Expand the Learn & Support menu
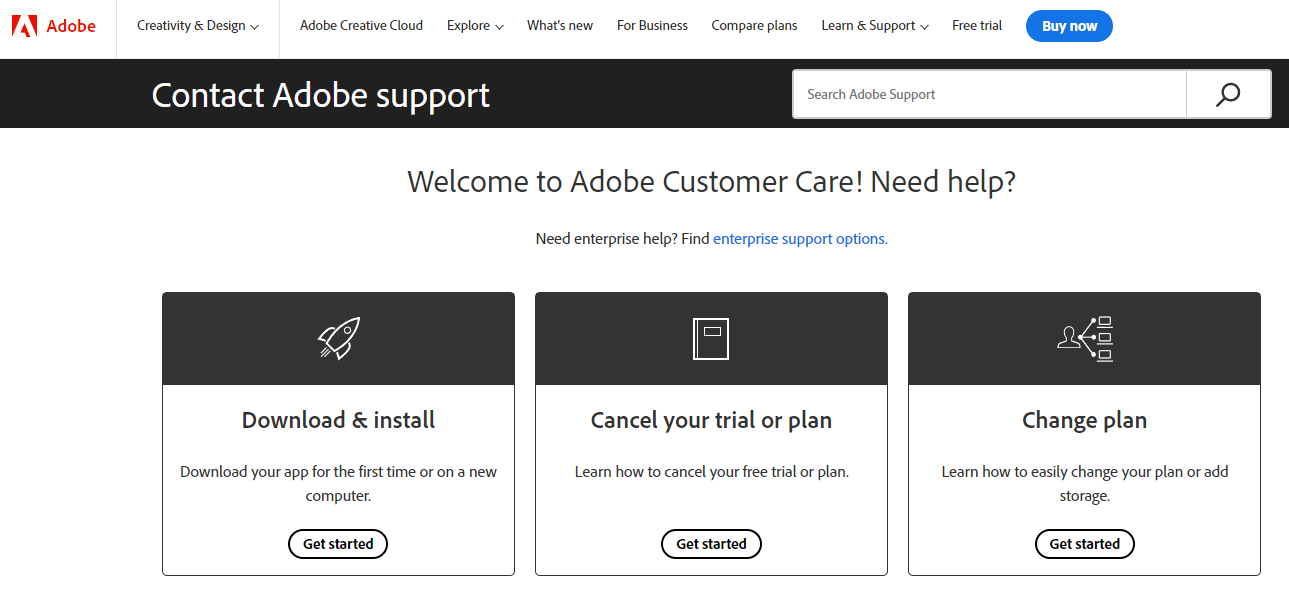 click(x=874, y=25)
